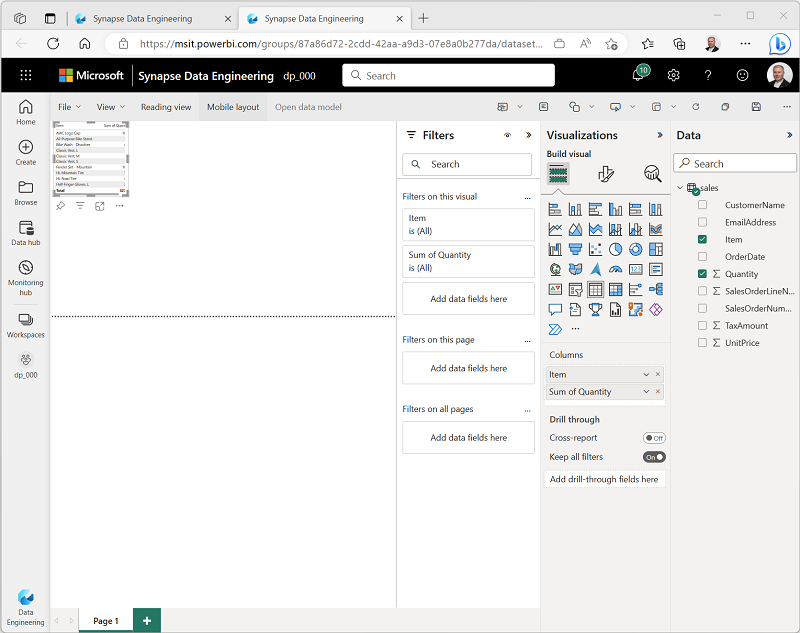Screen dimensions: 800x633
Task: Open settings gear in header
Action: point(673,75)
